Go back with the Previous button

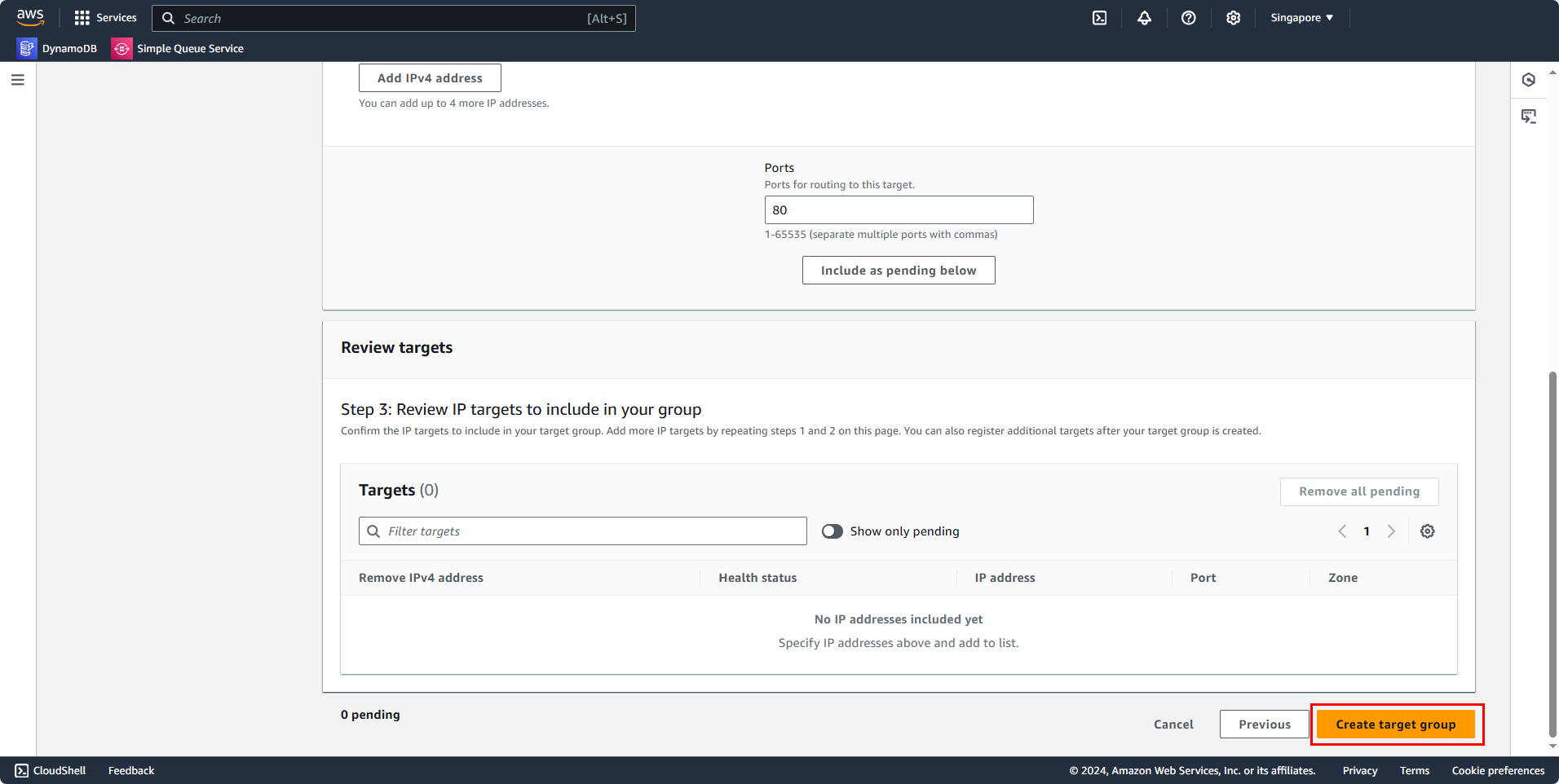[1265, 725]
